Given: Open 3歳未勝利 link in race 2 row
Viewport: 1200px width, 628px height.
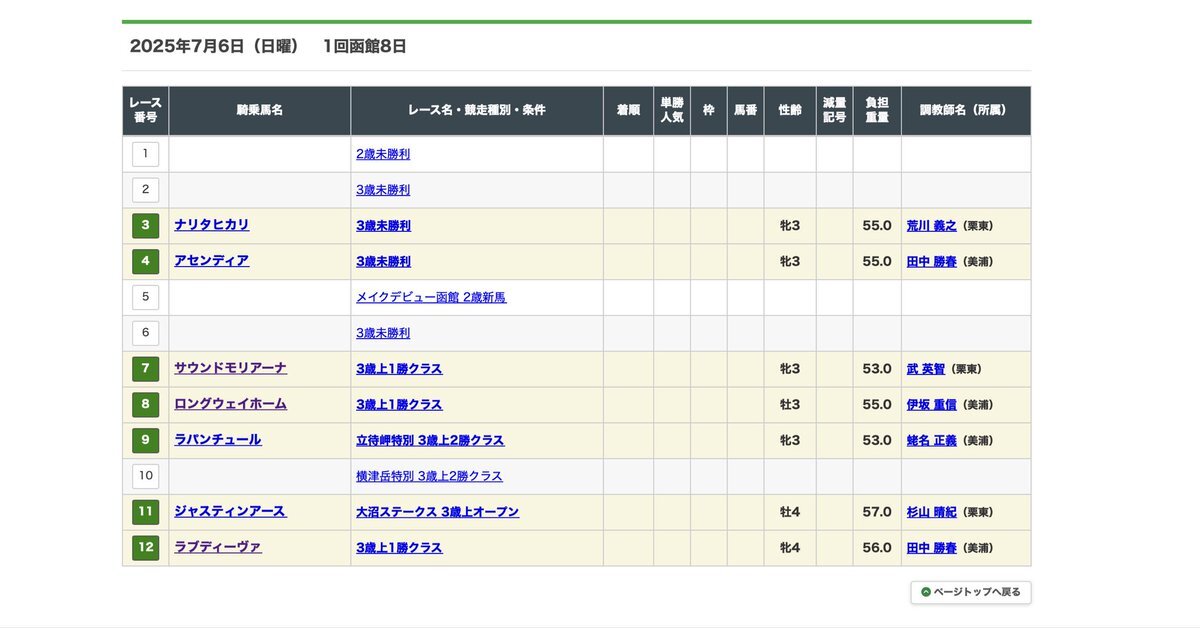Looking at the screenshot, I should tap(383, 190).
